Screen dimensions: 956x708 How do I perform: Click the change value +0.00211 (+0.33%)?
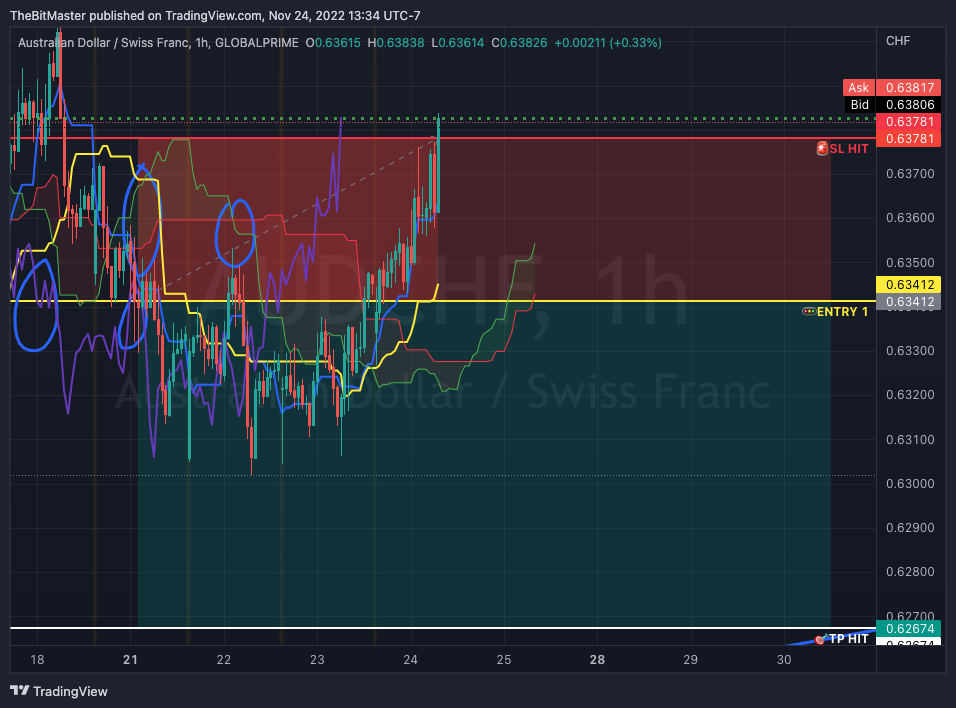608,43
